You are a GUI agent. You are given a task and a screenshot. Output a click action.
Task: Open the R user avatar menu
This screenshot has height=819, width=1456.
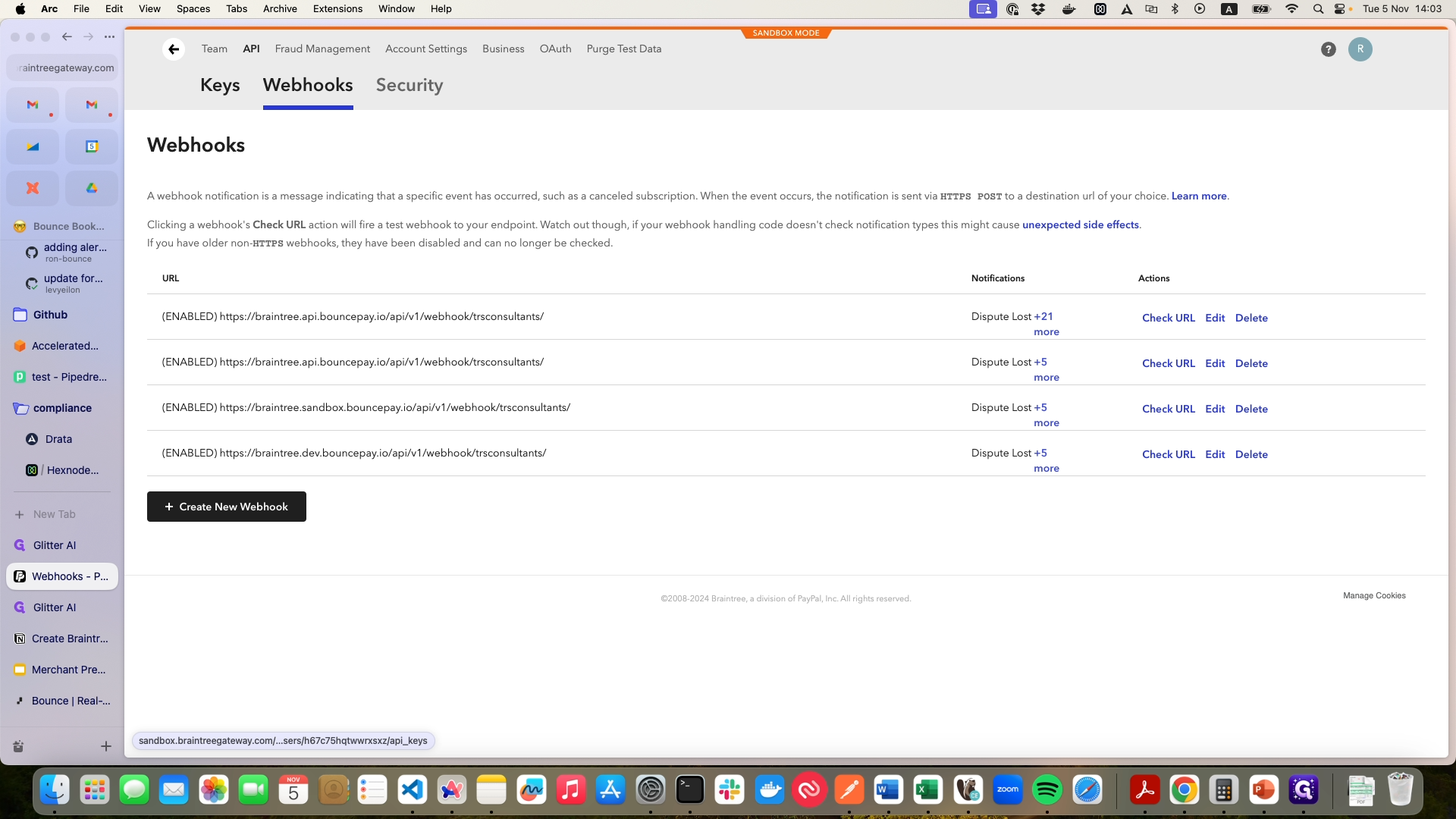[x=1360, y=49]
